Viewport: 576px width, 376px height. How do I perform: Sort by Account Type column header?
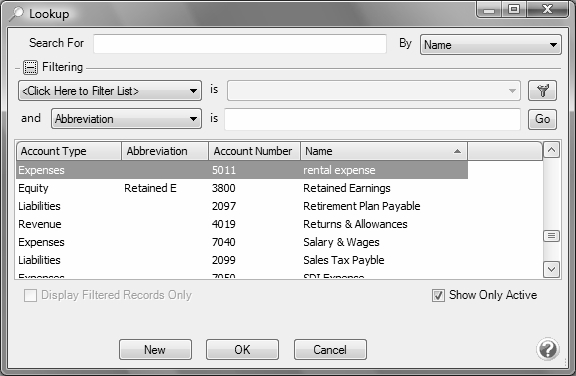[x=69, y=151]
